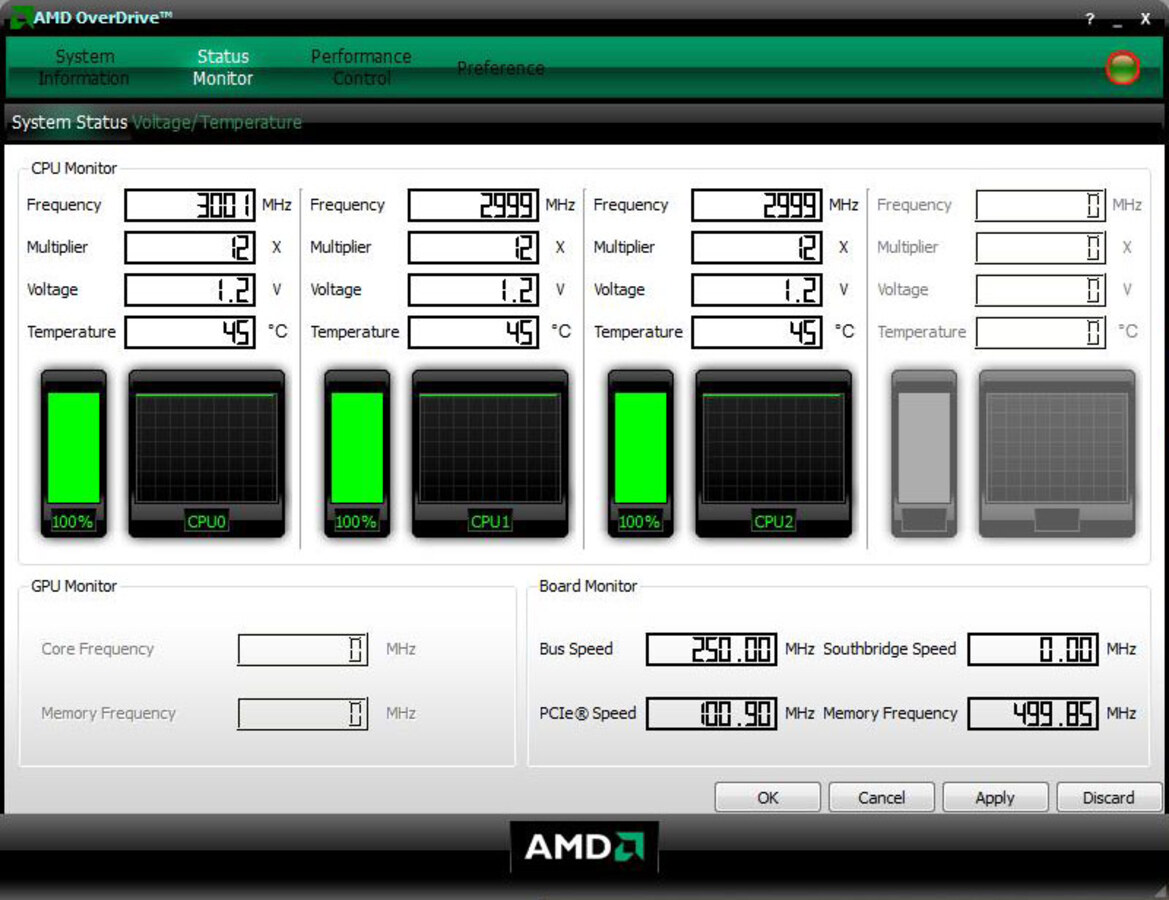Image resolution: width=1169 pixels, height=900 pixels.
Task: Click the OK button
Action: (x=767, y=798)
